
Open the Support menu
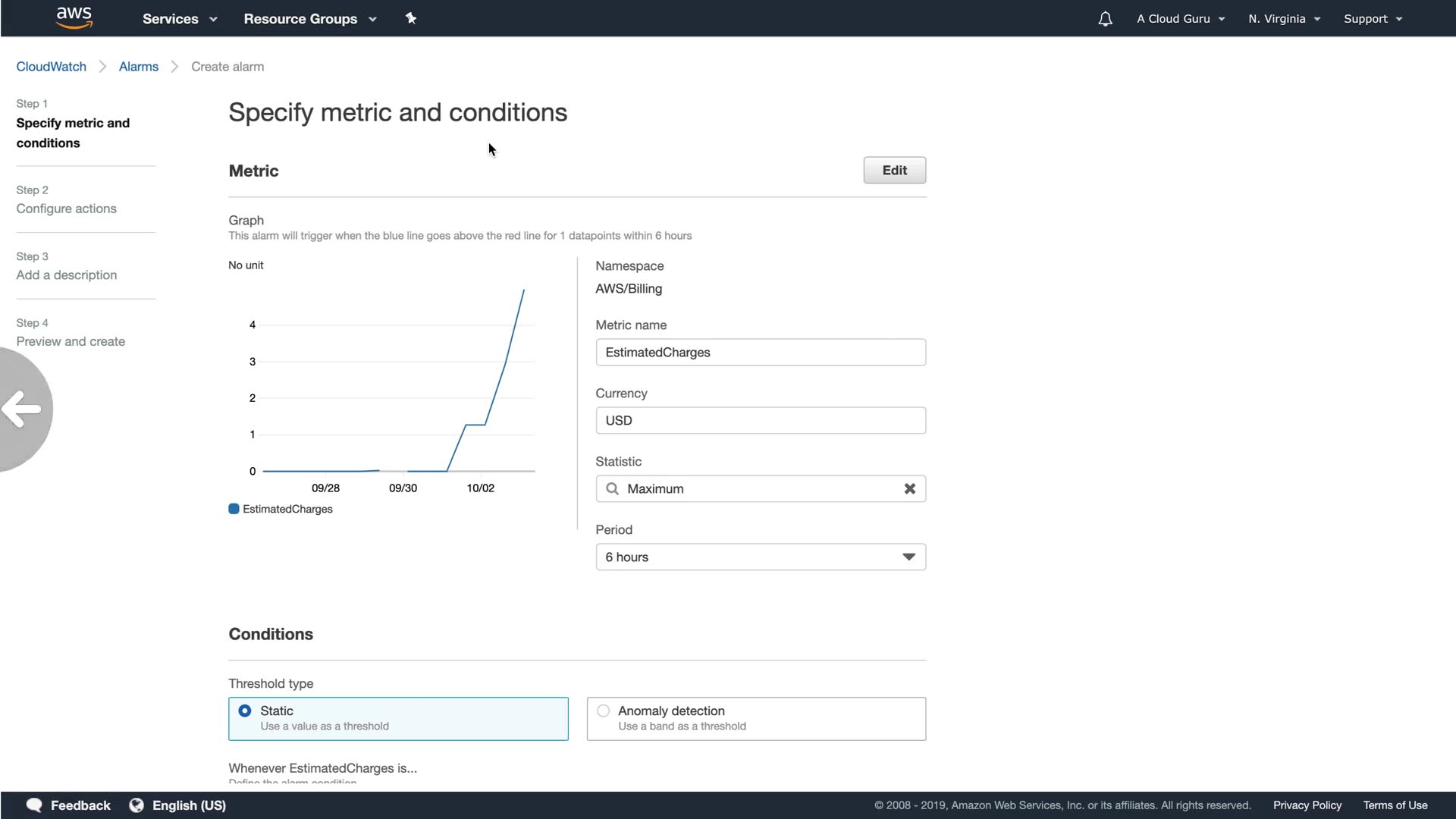[x=1373, y=19]
